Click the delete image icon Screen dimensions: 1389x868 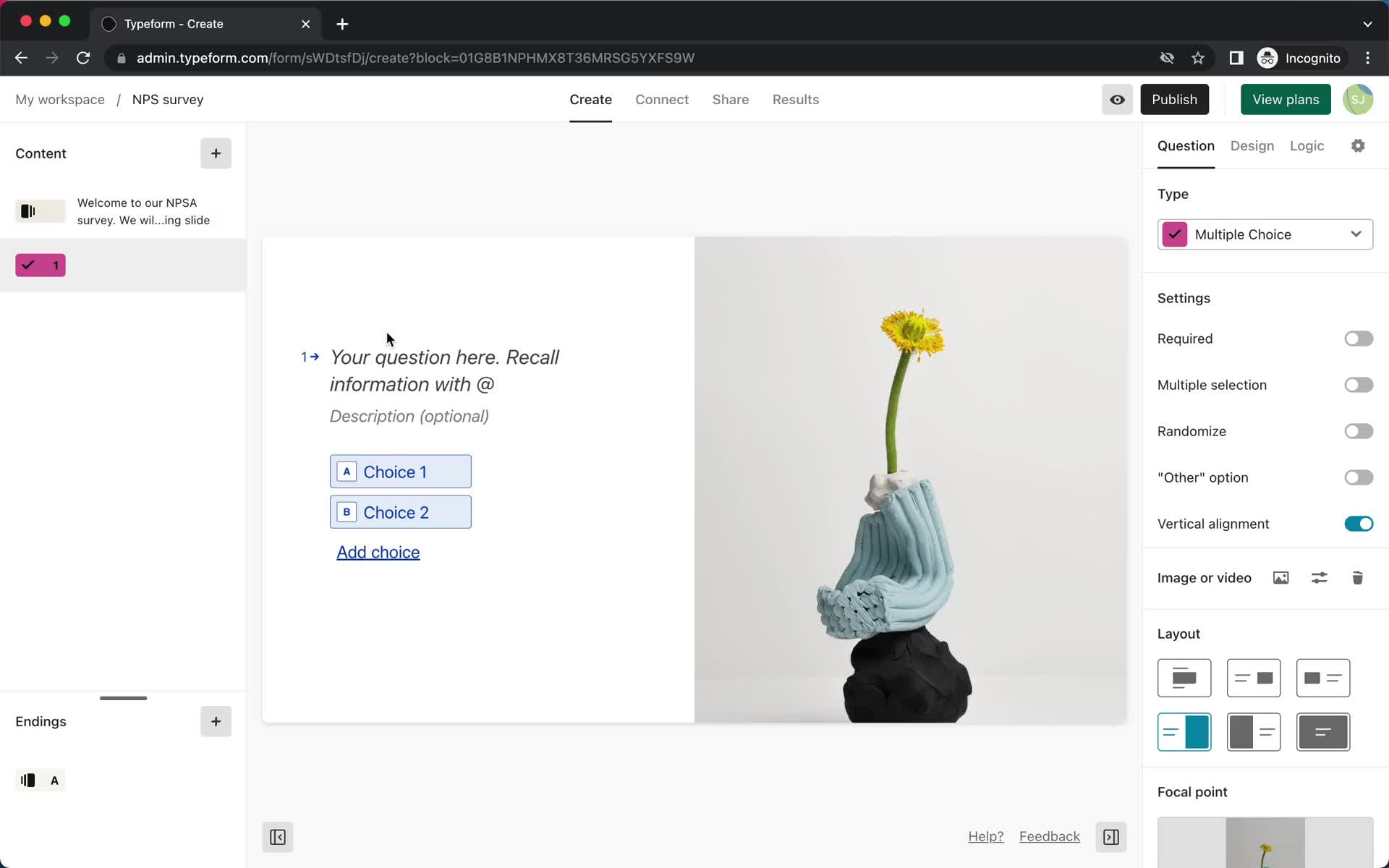point(1358,578)
